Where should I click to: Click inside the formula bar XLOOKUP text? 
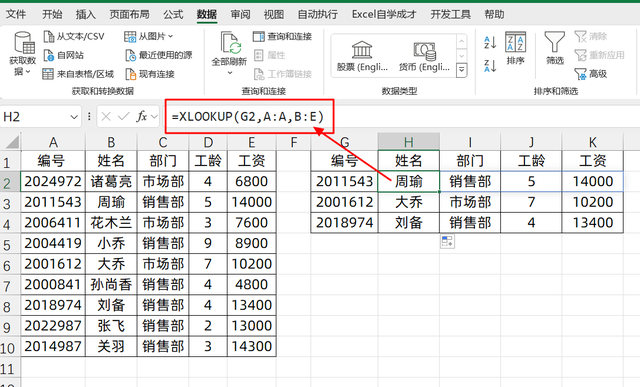tap(247, 117)
